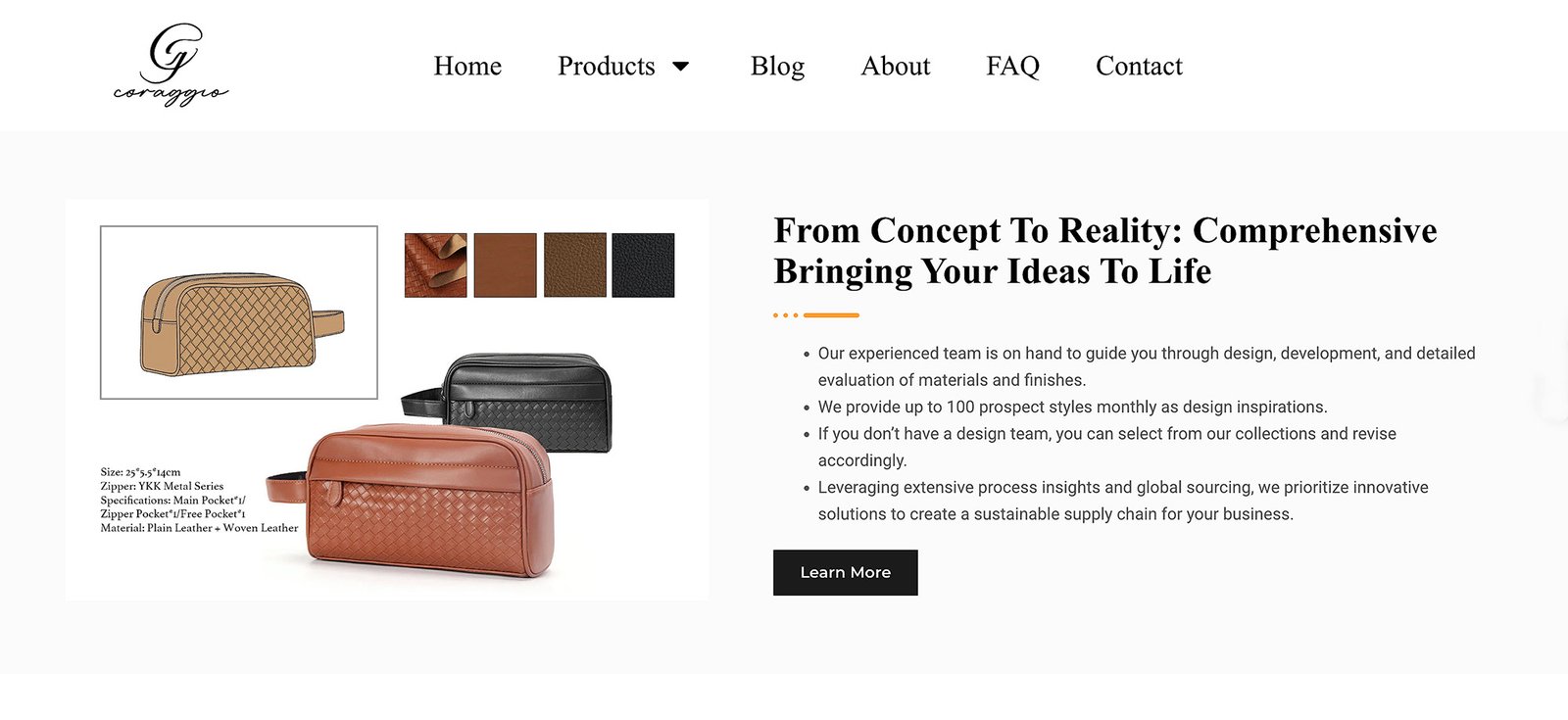Open the Products menu item
1568x720 pixels.
(x=606, y=66)
